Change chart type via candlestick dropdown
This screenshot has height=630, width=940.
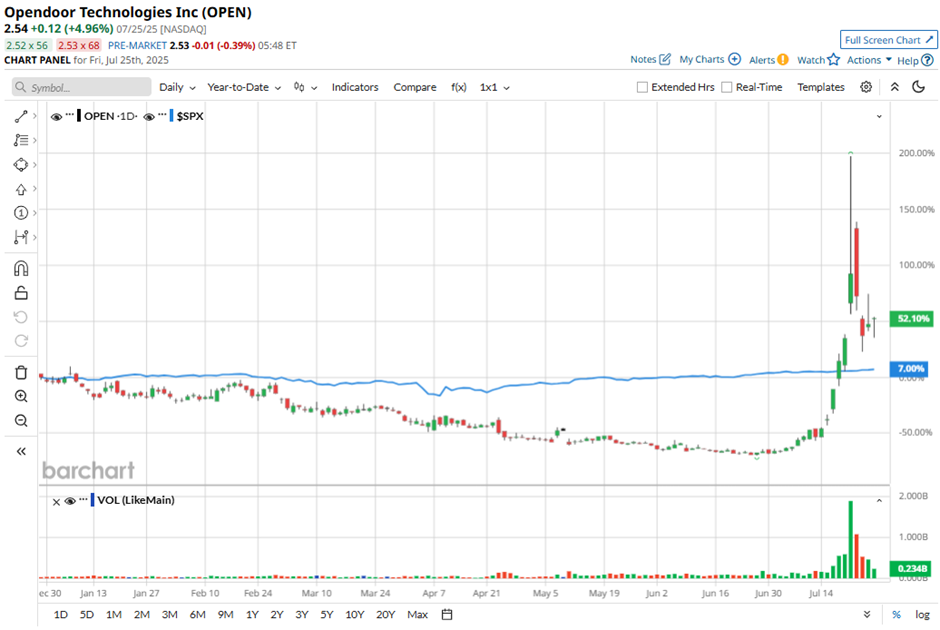[x=305, y=88]
